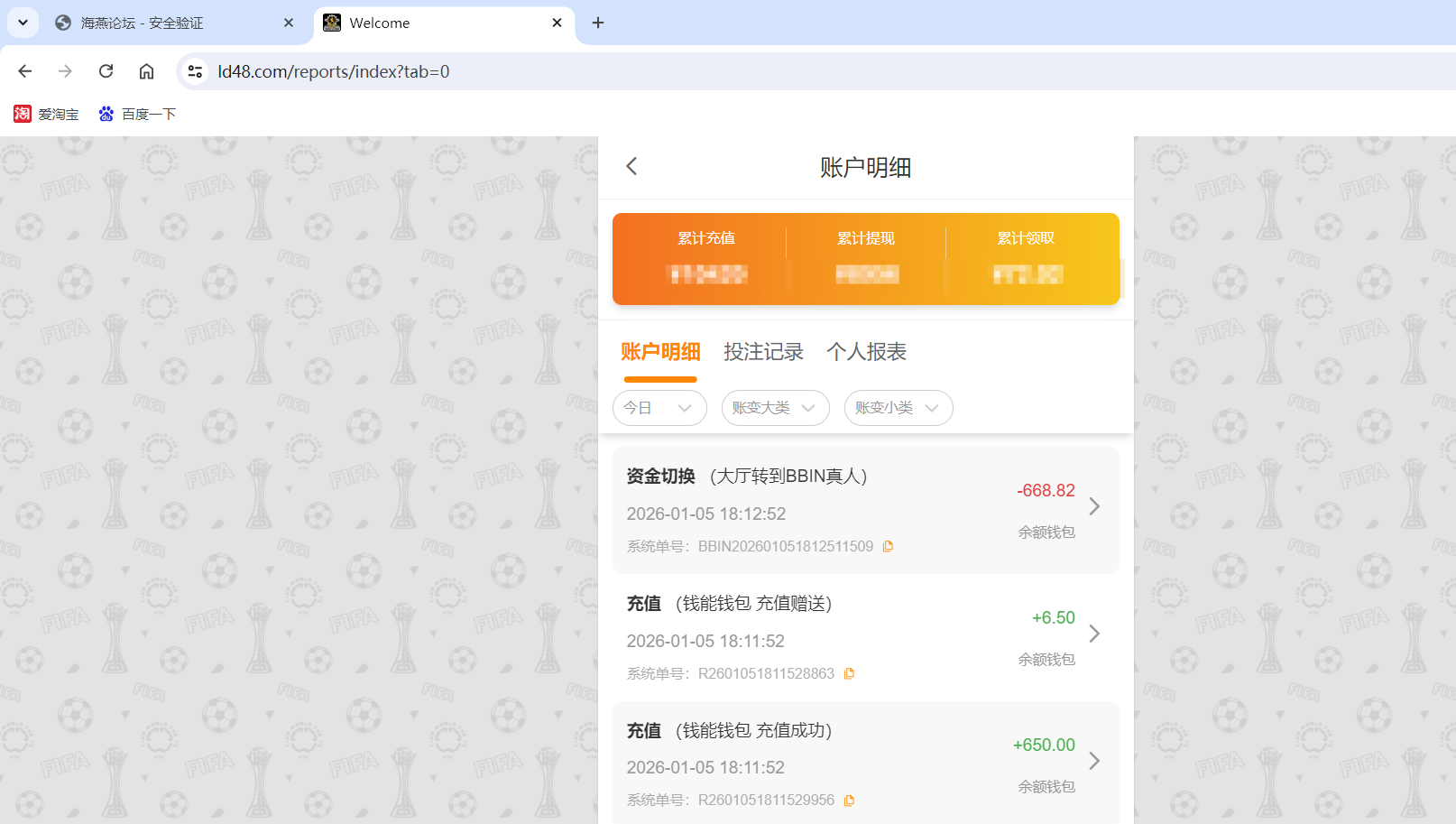Open the 百度一下 bookmark

pyautogui.click(x=137, y=114)
